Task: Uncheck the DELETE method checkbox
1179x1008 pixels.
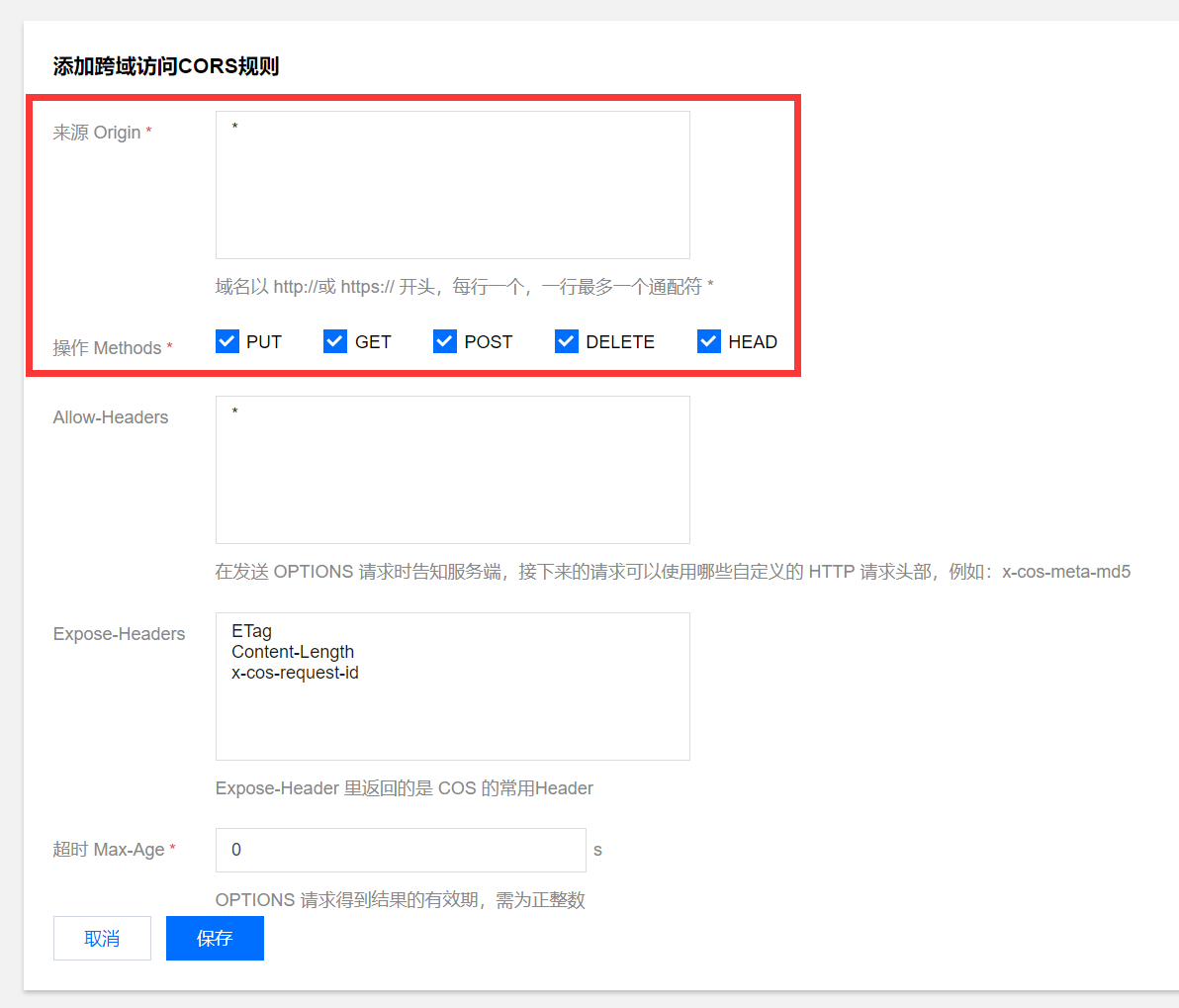Action: click(567, 341)
